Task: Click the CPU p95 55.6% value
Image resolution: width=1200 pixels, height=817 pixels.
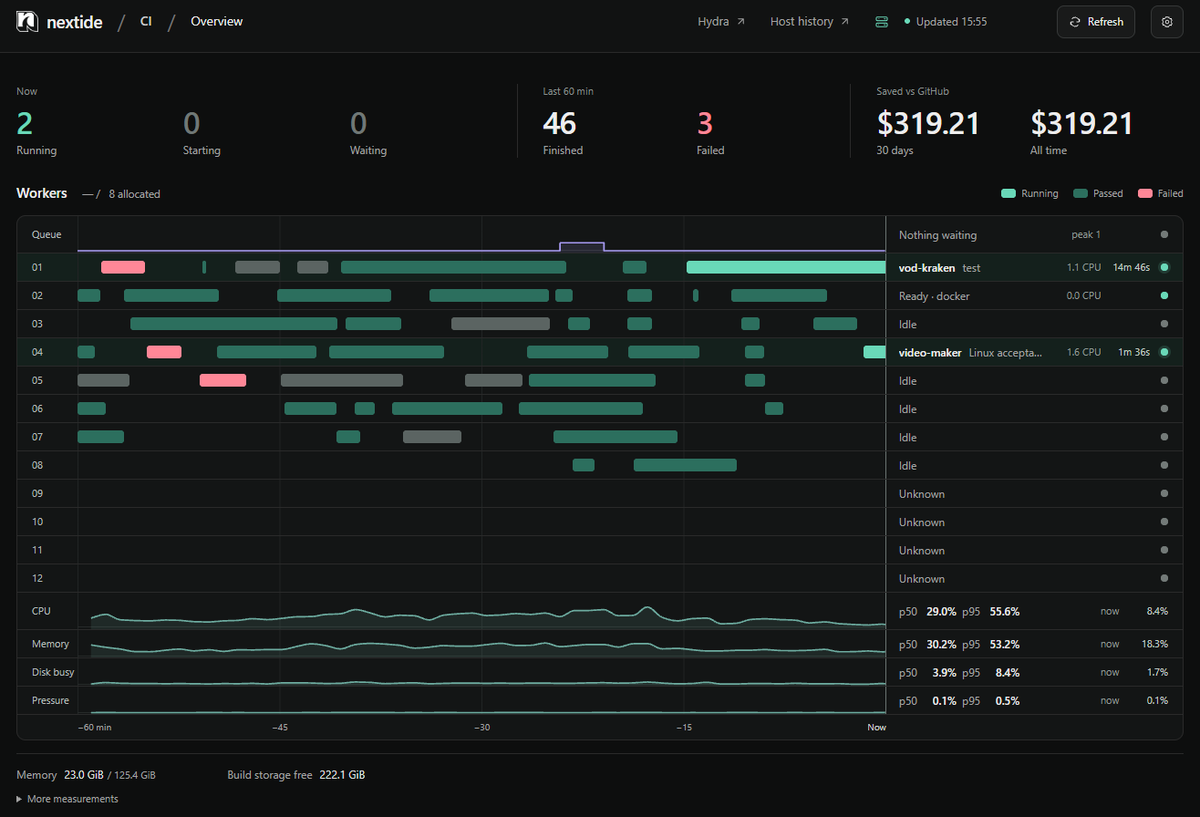Action: point(1005,611)
